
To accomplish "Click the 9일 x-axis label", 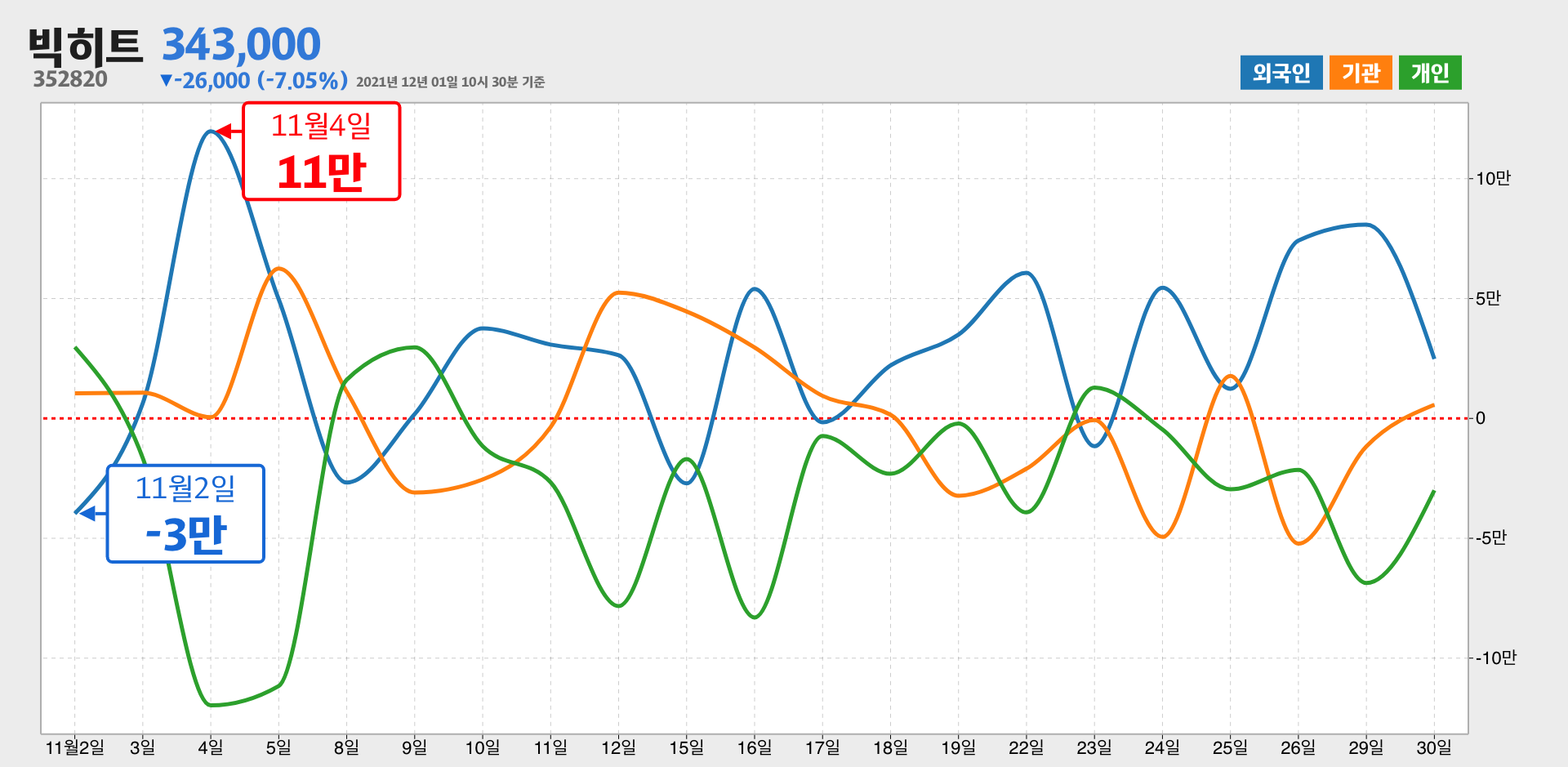I will click(415, 747).
